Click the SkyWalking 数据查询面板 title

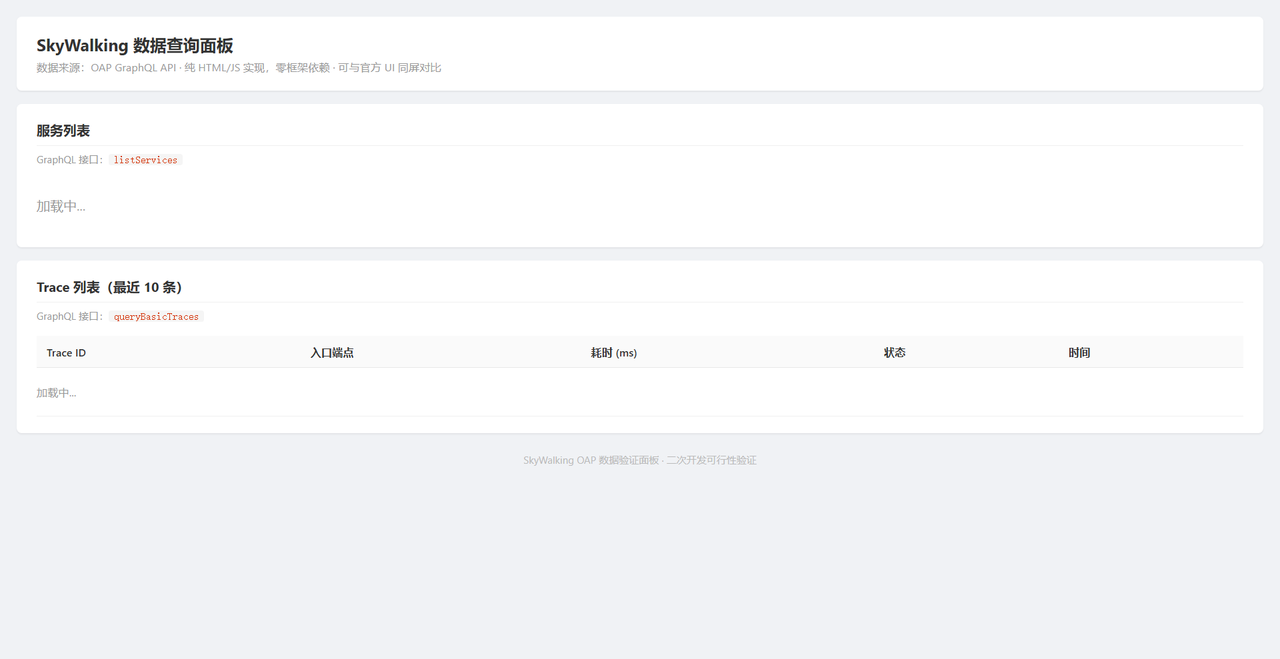(135, 45)
